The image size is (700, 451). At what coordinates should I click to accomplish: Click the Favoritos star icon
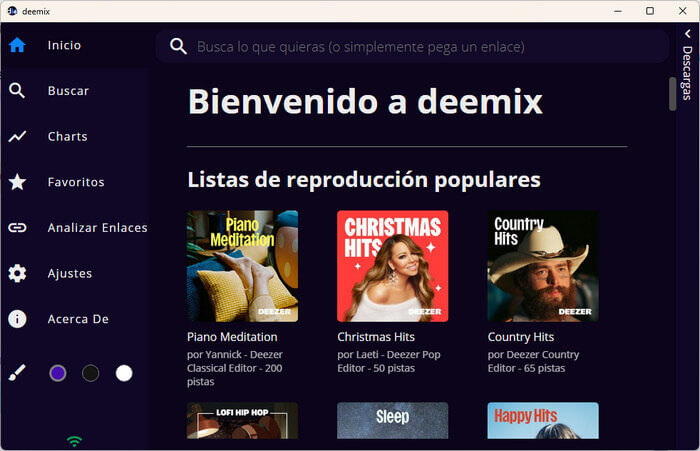click(x=17, y=182)
